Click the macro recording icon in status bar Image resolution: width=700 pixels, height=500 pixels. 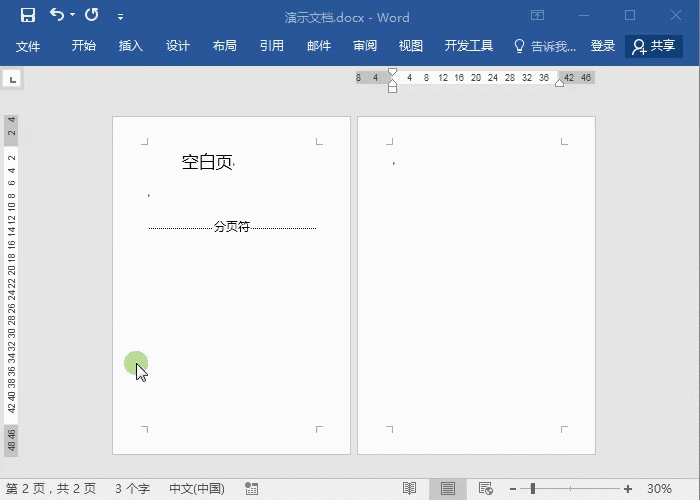(252, 489)
